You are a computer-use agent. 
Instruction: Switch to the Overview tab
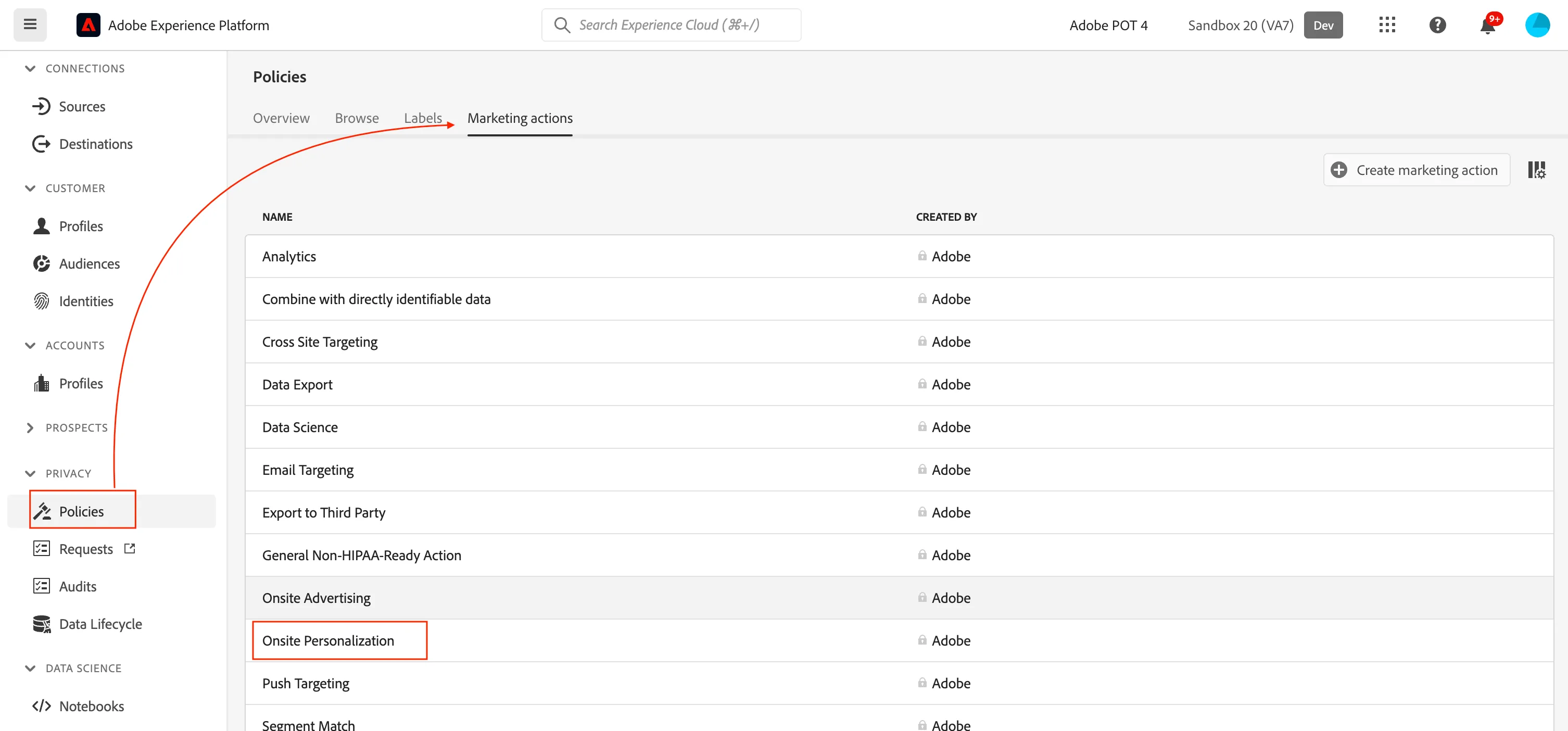281,118
